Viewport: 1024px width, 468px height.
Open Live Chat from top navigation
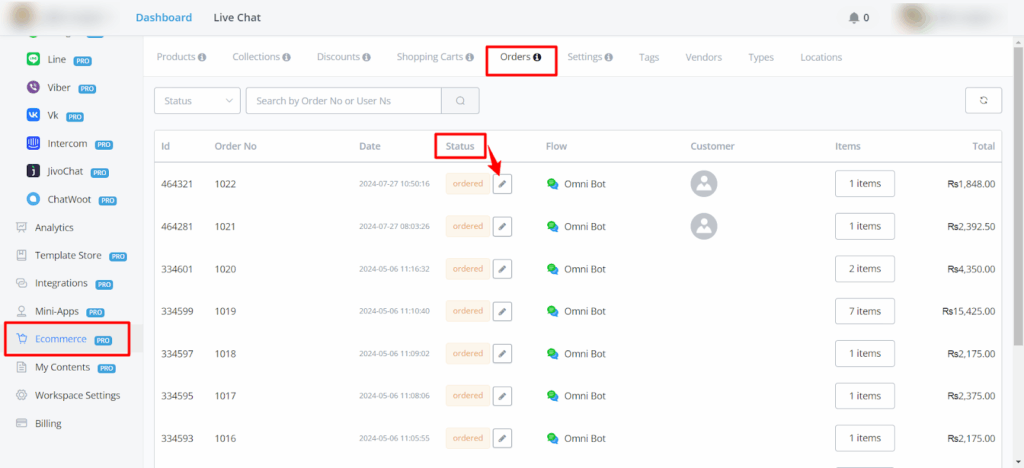pos(237,18)
